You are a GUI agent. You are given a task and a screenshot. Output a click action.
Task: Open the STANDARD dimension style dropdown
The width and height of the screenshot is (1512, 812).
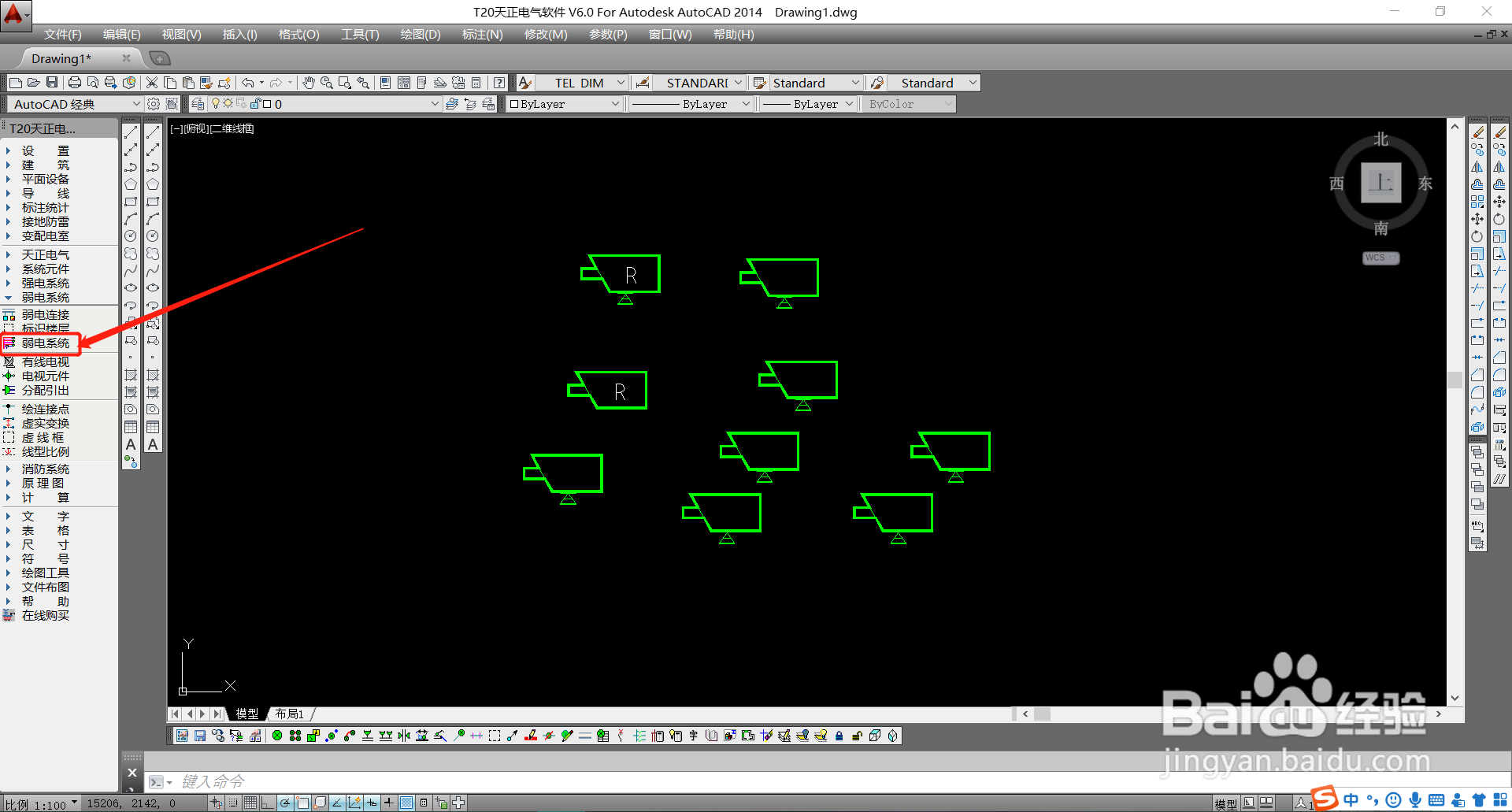699,83
